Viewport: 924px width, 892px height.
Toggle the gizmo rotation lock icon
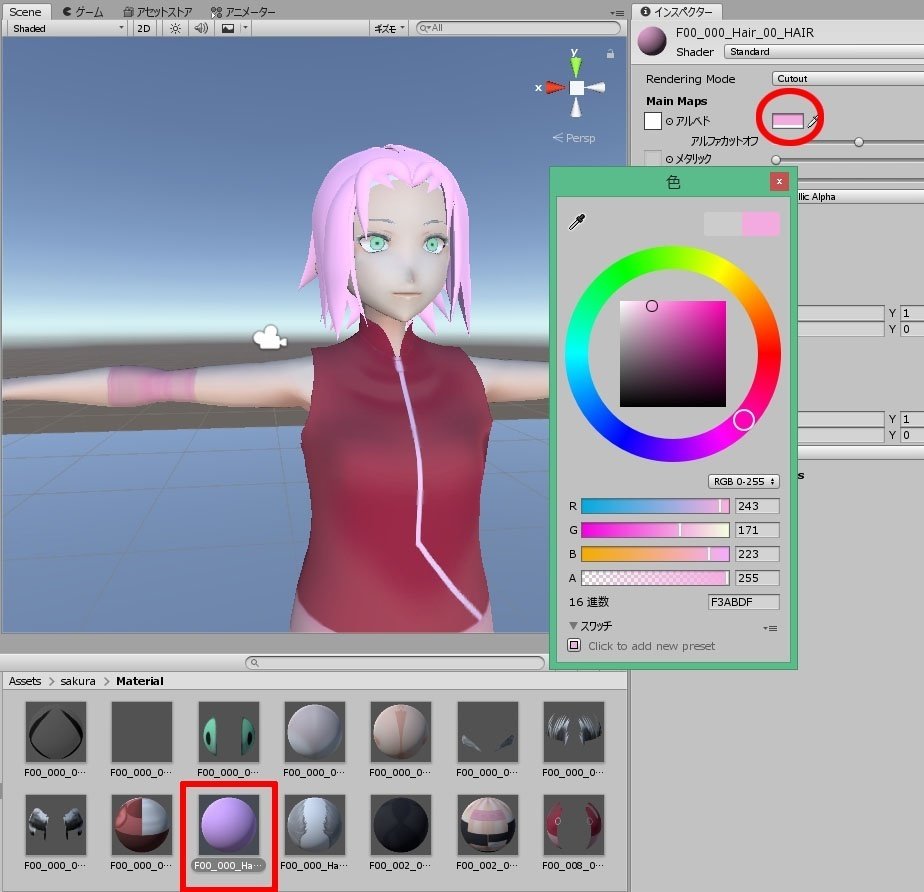tap(610, 54)
